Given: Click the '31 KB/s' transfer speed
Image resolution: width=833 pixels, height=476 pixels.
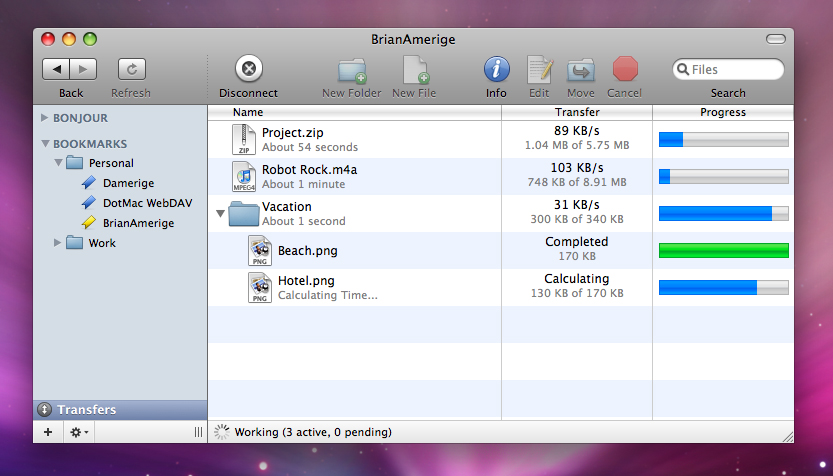Looking at the screenshot, I should coord(577,205).
